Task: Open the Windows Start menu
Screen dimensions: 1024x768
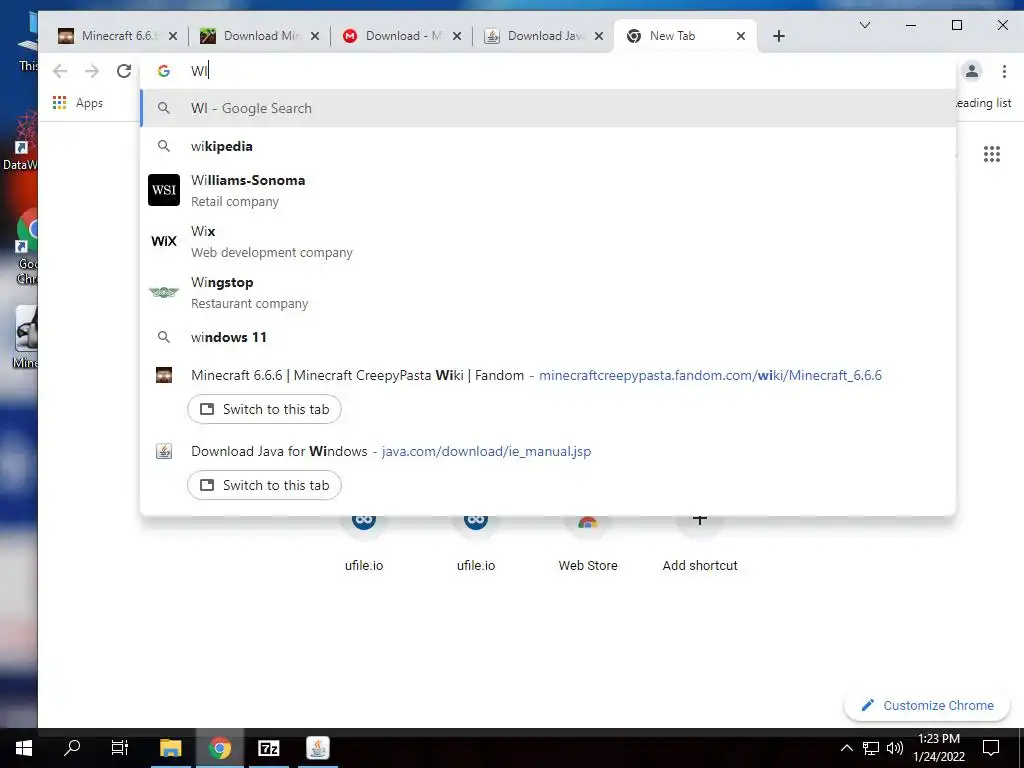Action: pyautogui.click(x=24, y=748)
